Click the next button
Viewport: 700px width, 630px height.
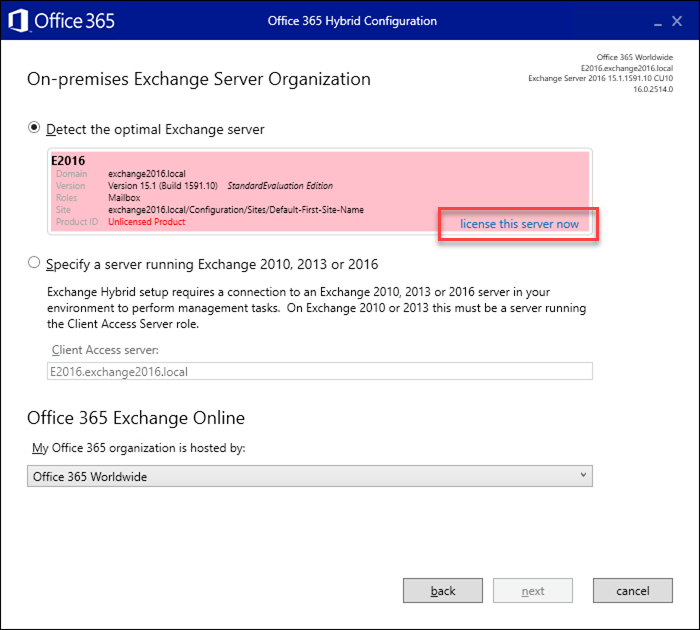533,591
